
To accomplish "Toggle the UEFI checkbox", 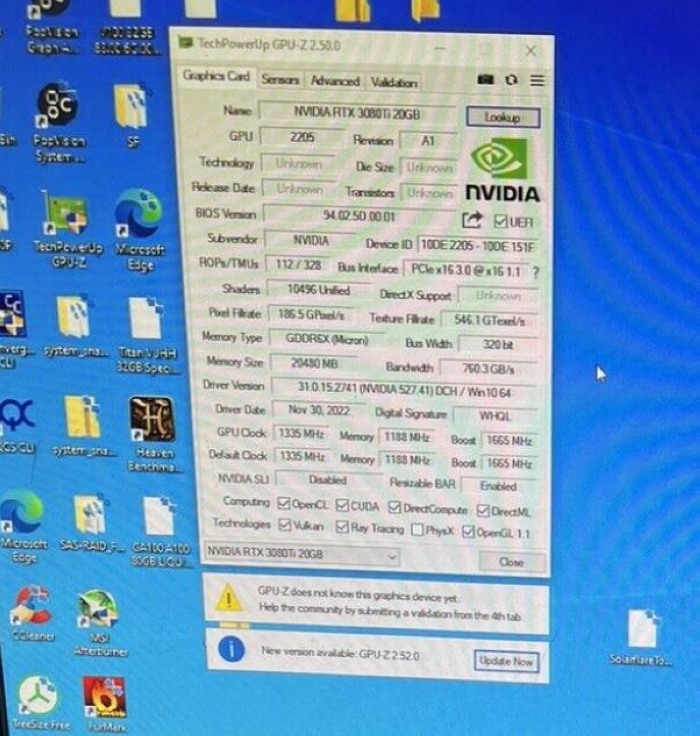I will [500, 221].
